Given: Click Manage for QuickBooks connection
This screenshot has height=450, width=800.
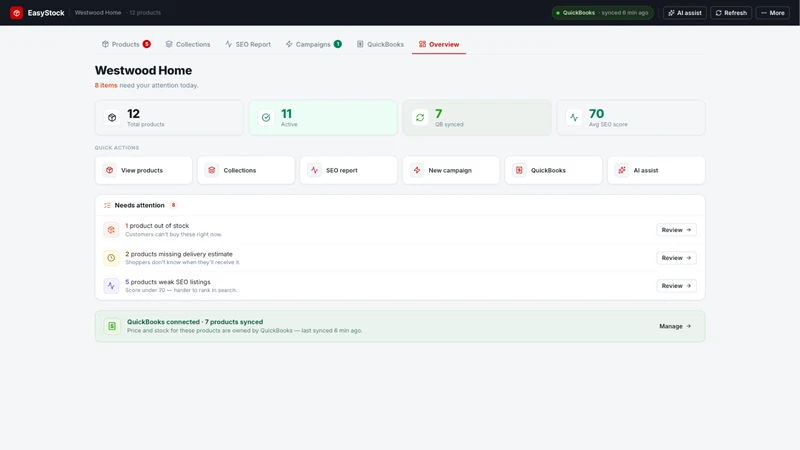Looking at the screenshot, I should coord(675,326).
